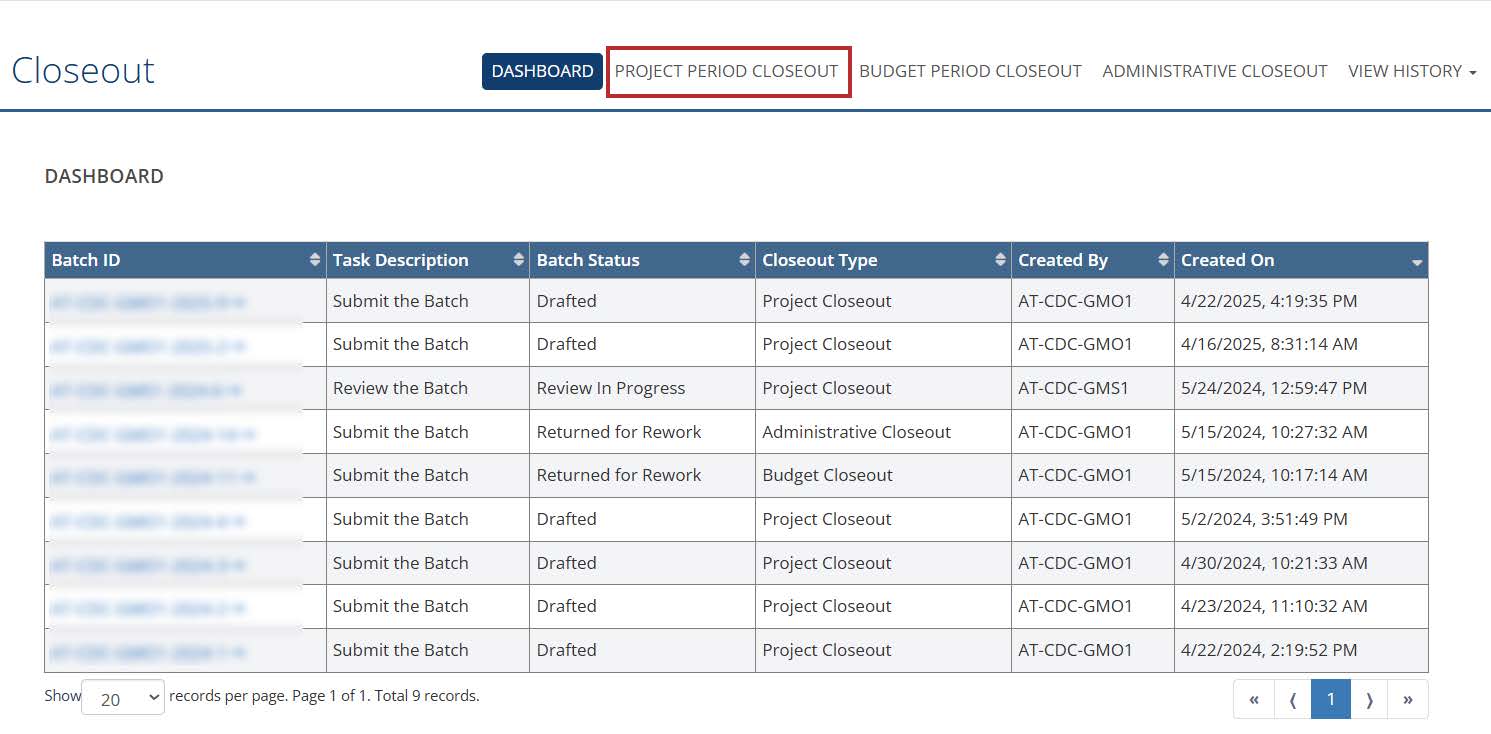Open Project Period Closeout tab

coord(727,71)
